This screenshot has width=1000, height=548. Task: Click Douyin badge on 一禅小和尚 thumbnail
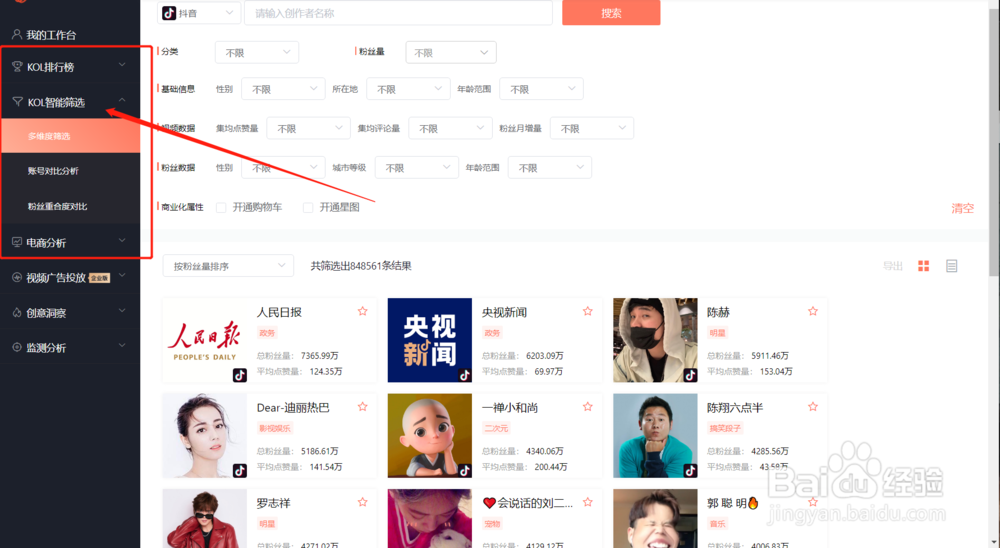click(464, 470)
